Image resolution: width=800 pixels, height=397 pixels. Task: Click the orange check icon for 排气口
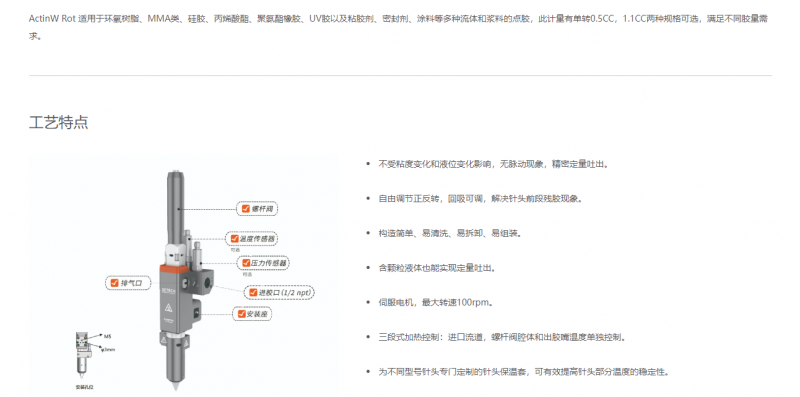pos(114,283)
